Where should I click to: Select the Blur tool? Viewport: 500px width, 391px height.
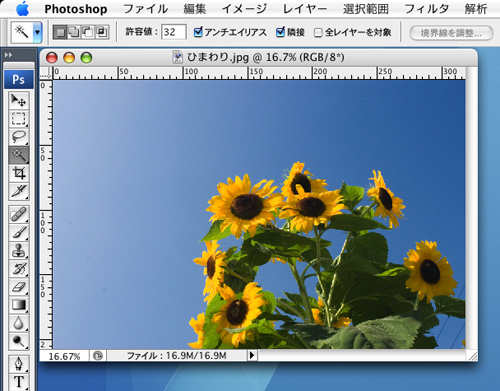click(x=18, y=323)
